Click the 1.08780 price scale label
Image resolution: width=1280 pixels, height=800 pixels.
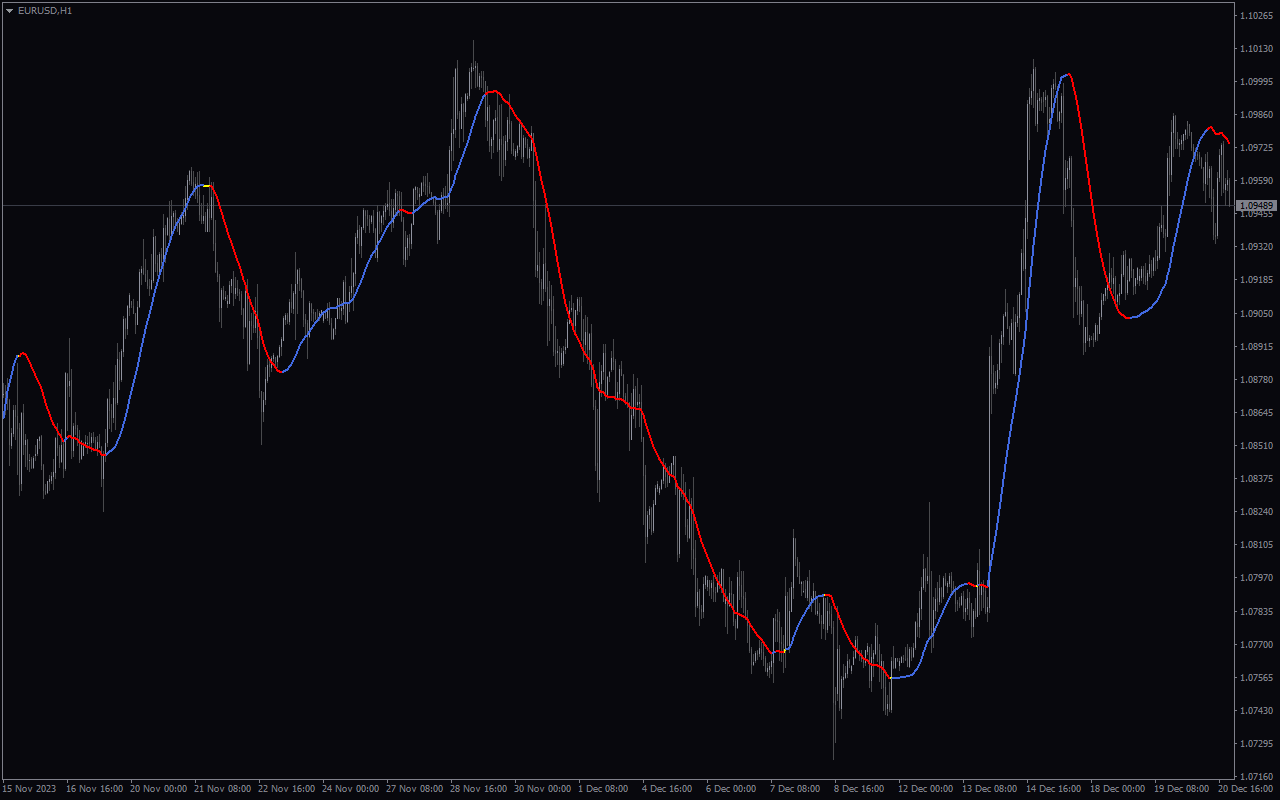(1256, 380)
